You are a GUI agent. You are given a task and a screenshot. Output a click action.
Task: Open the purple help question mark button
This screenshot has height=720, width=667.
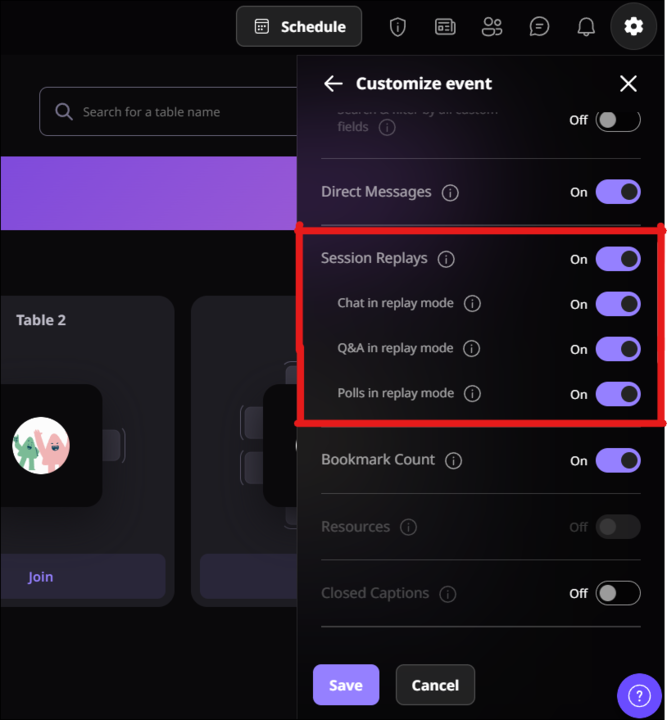pyautogui.click(x=639, y=695)
